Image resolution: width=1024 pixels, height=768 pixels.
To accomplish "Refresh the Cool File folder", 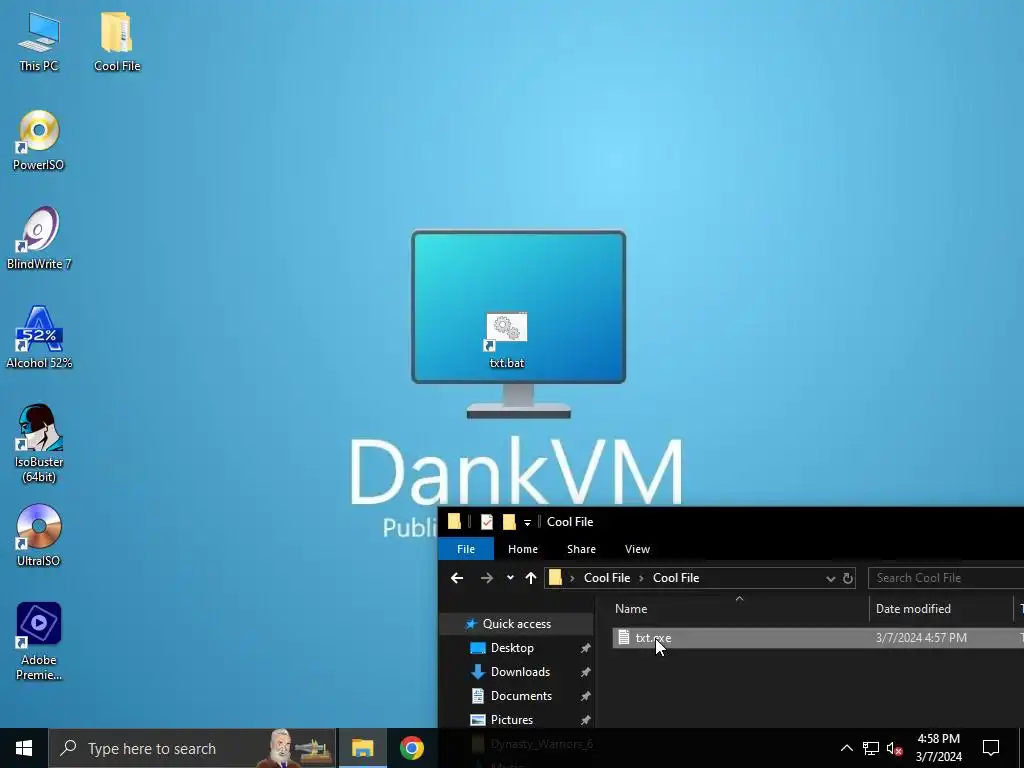I will 848,578.
